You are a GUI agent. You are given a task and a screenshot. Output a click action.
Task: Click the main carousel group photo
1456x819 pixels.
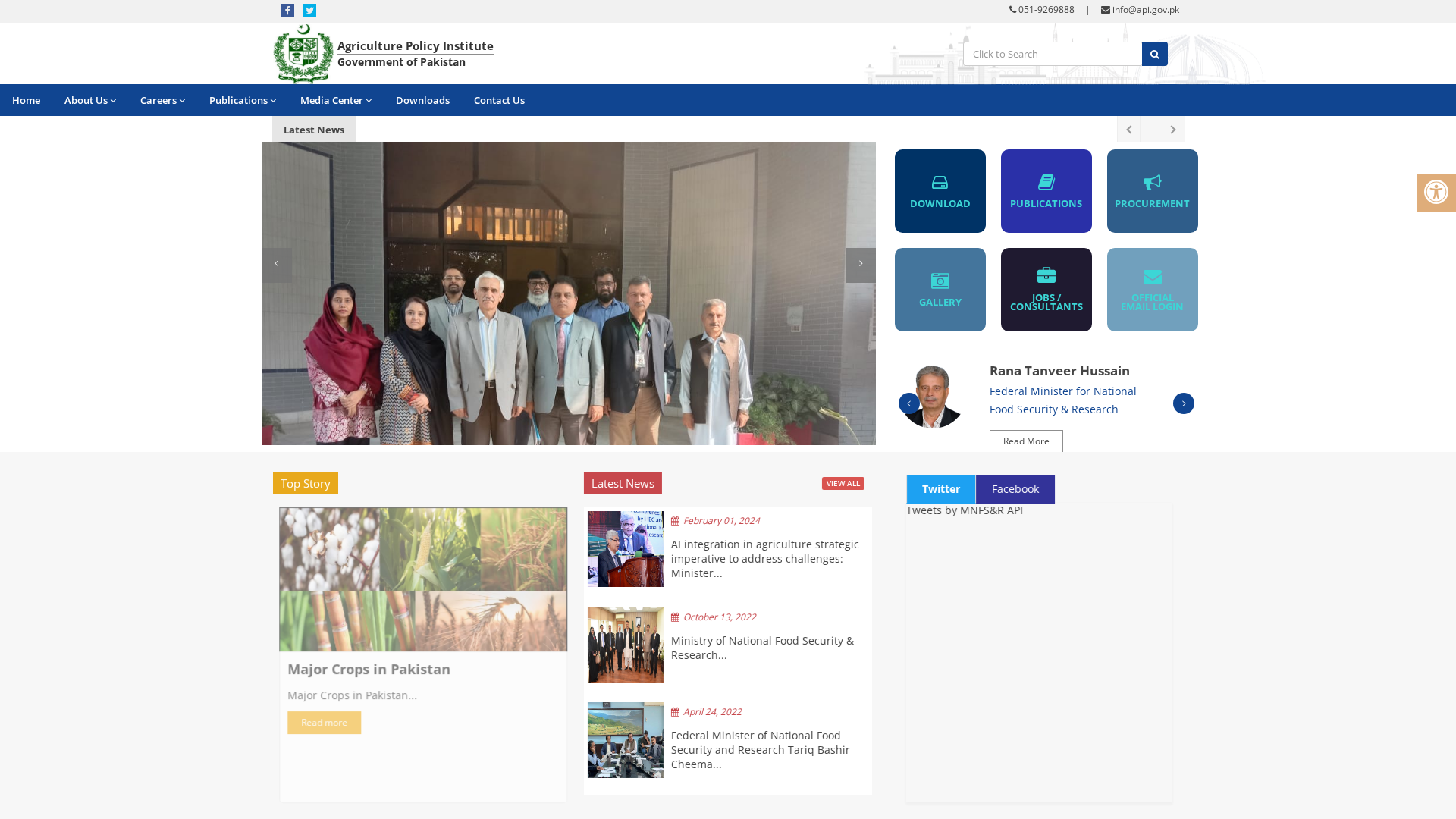[x=569, y=293]
